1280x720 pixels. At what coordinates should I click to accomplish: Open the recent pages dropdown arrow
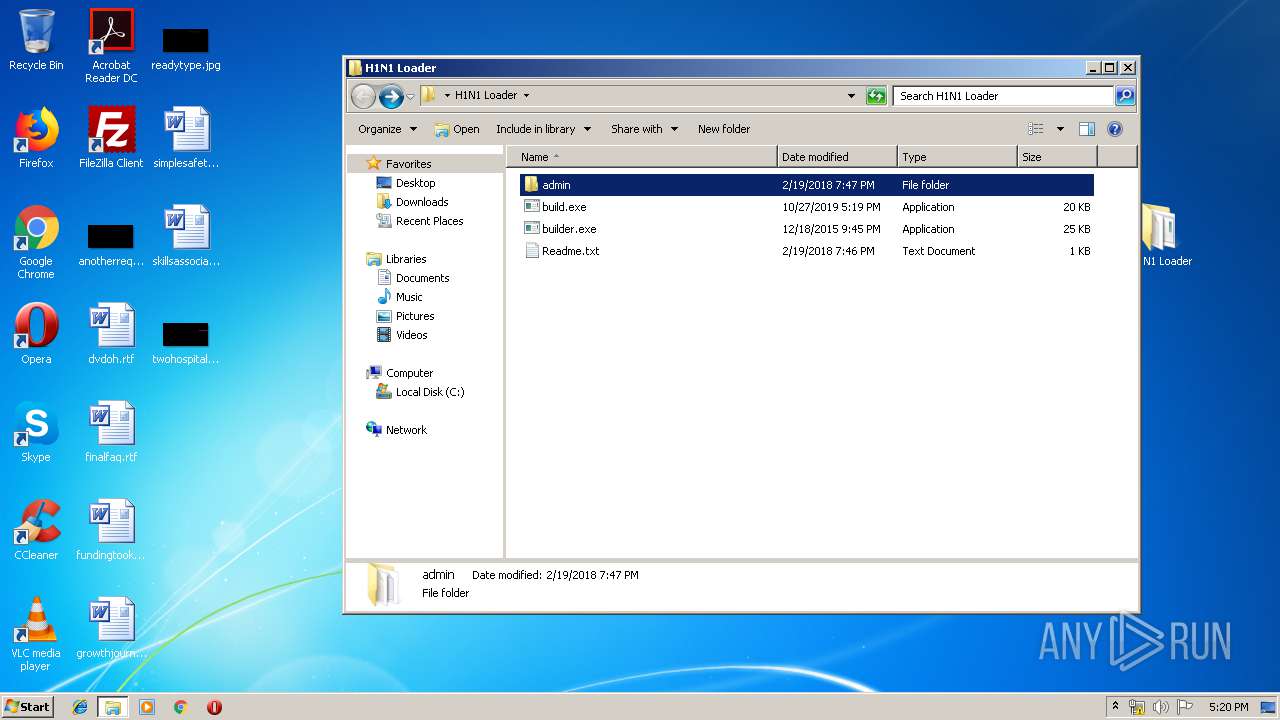[x=410, y=97]
